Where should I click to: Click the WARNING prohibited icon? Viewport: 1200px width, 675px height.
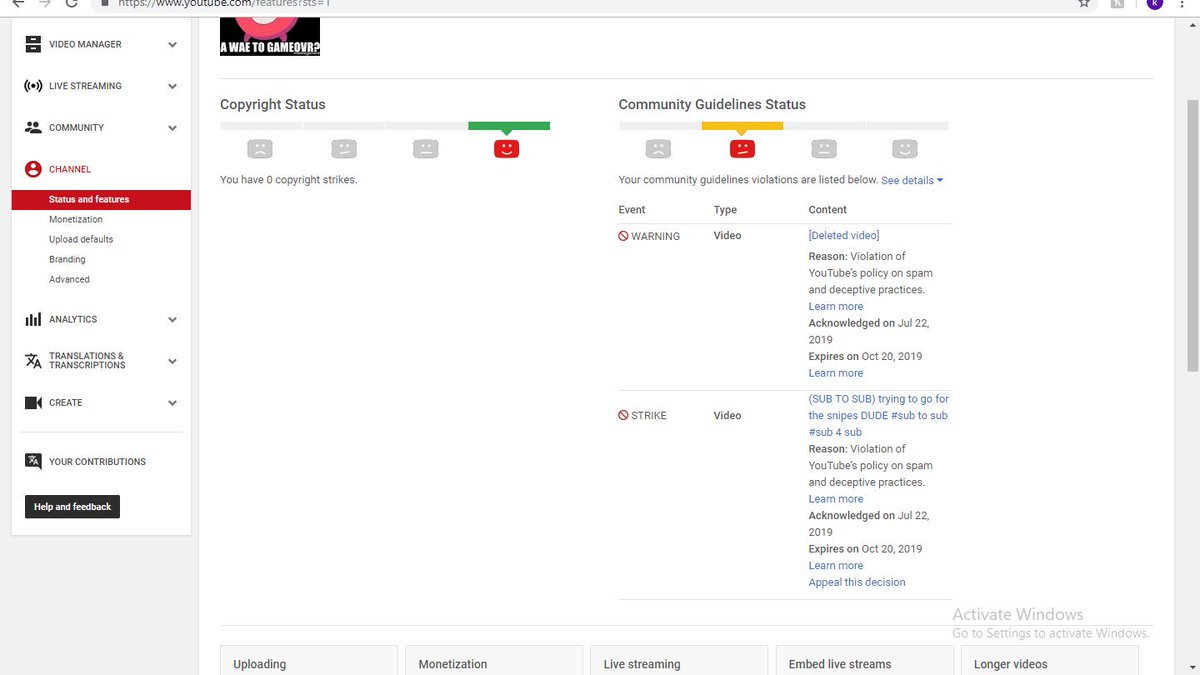pos(623,237)
